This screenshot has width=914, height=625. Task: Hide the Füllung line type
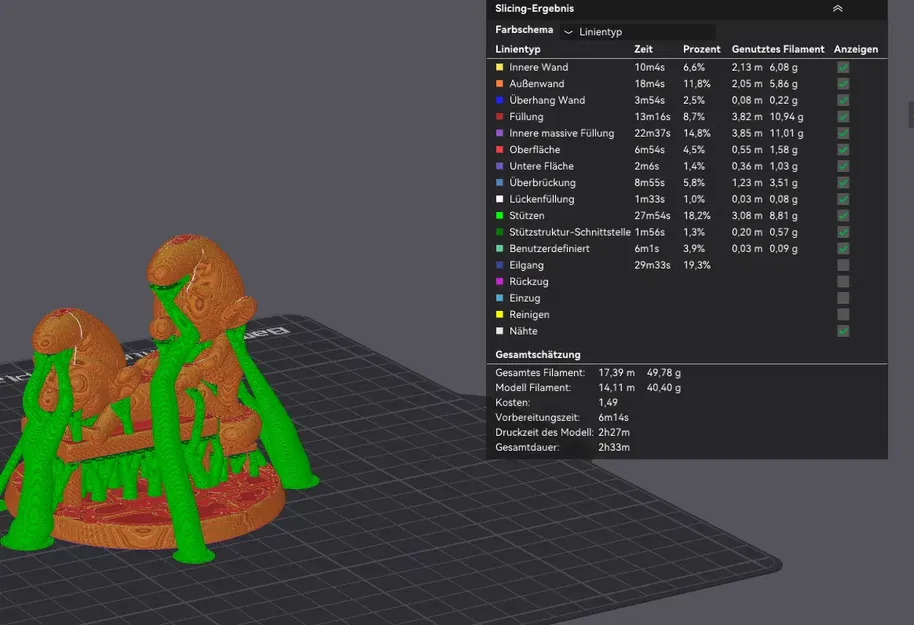[843, 117]
